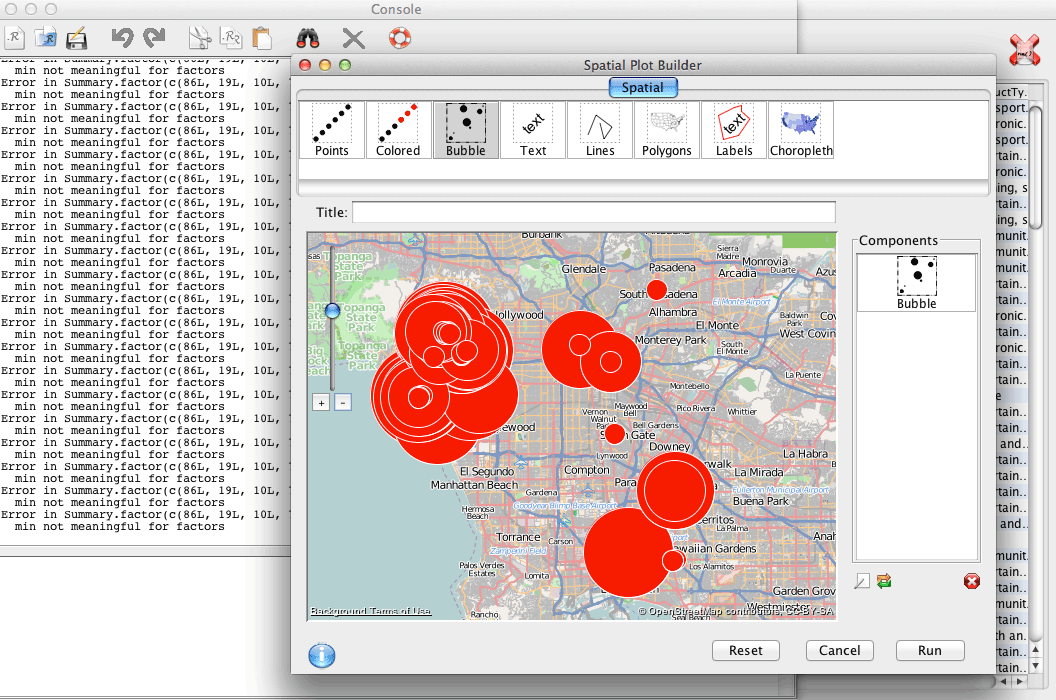Screen dimensions: 1056x700
Task: Select the Lines plot type
Action: coord(599,130)
